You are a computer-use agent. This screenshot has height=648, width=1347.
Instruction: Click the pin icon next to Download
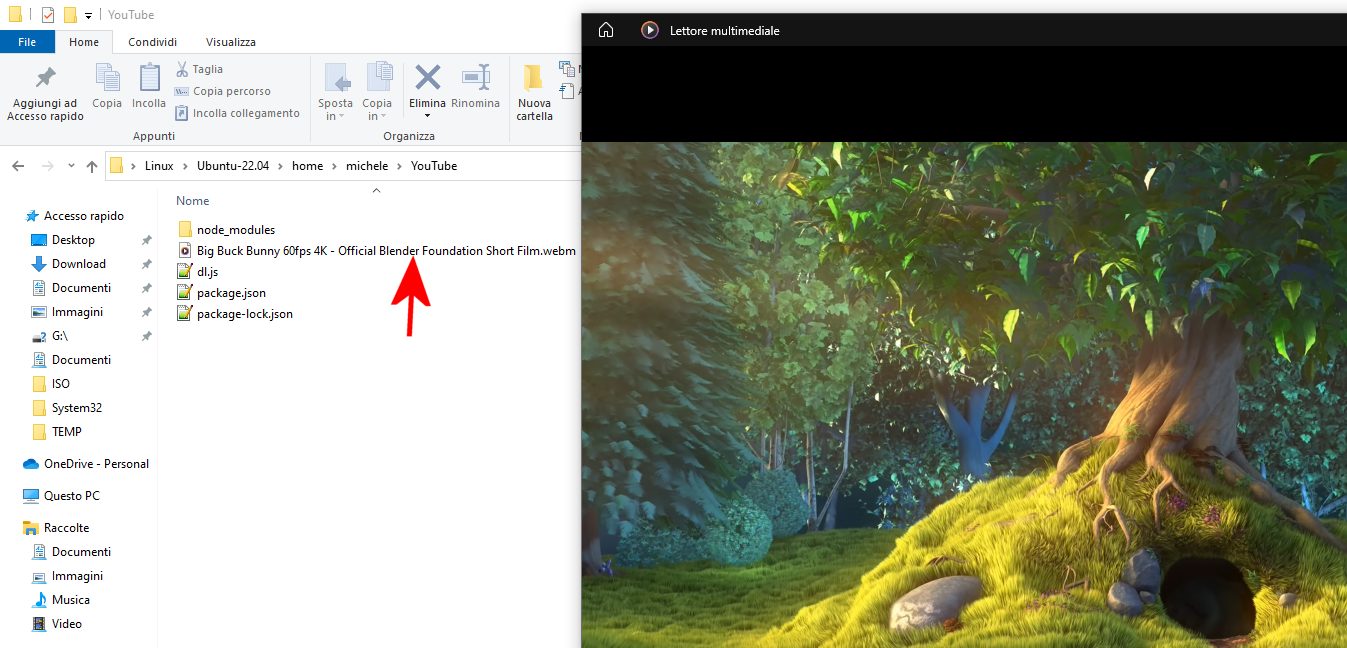pyautogui.click(x=146, y=264)
